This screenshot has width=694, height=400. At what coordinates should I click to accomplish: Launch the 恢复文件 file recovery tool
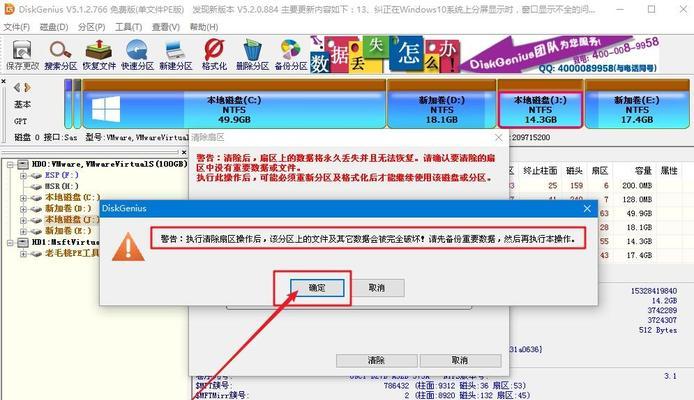click(x=99, y=55)
